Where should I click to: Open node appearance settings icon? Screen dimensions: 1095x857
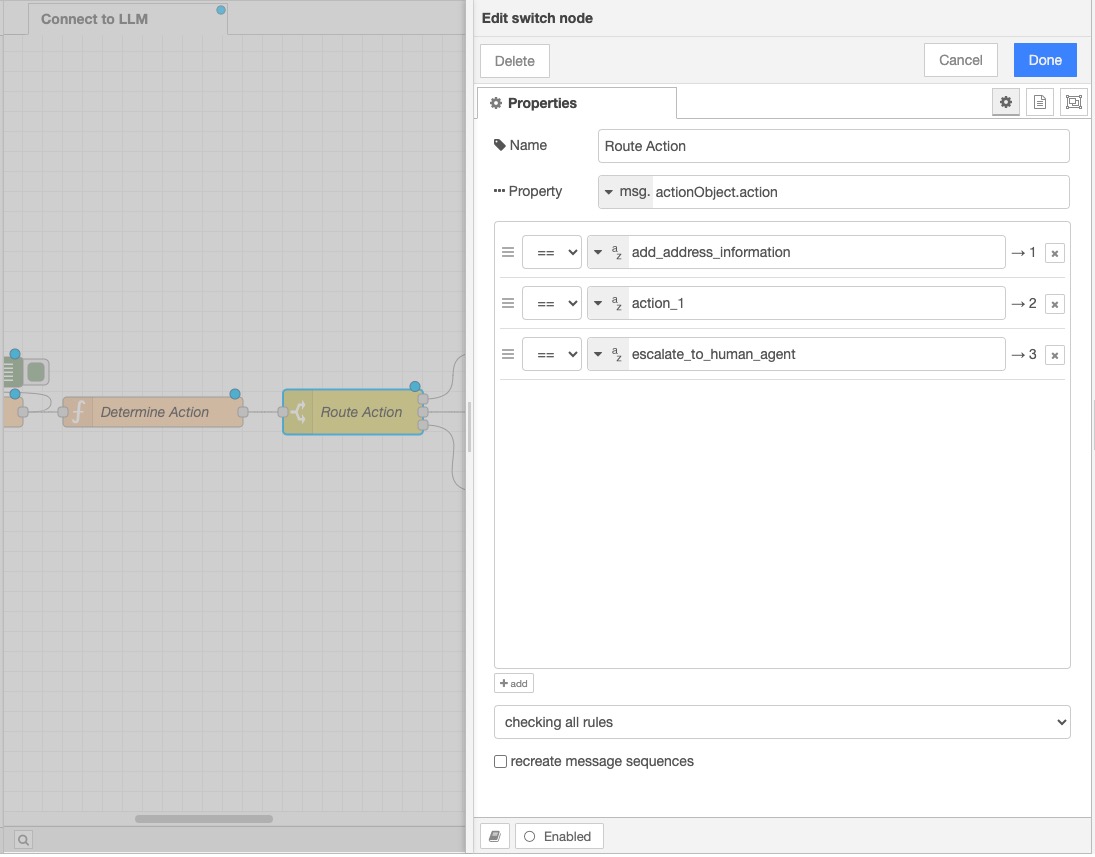pos(1073,102)
